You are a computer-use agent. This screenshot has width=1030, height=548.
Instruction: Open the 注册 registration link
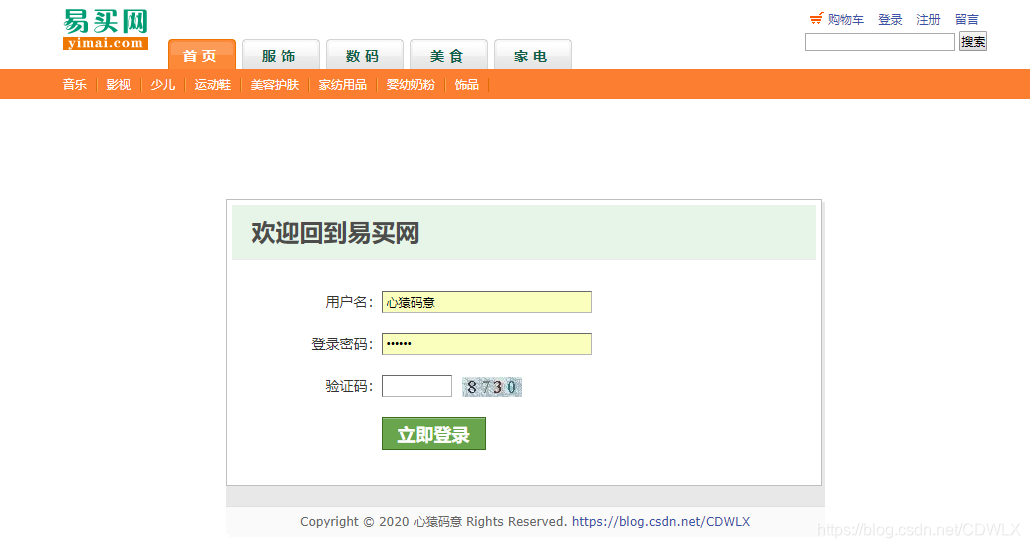[x=928, y=20]
